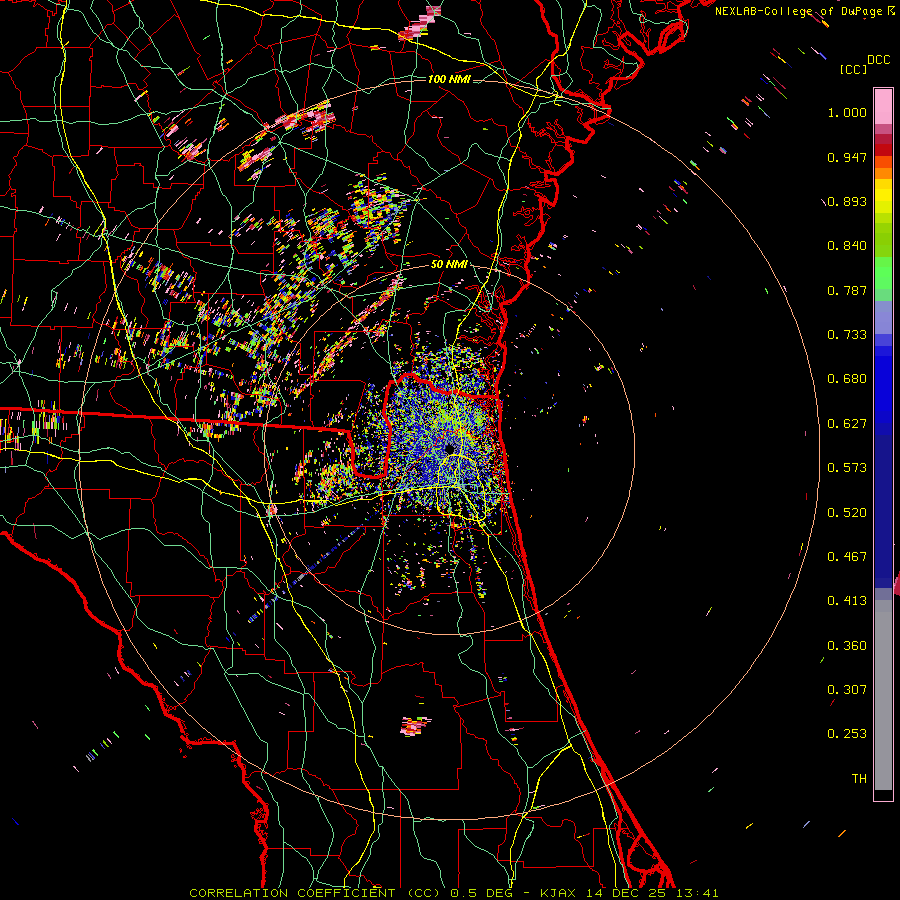Click the 0.733 value on color scale
The height and width of the screenshot is (900, 900).
[x=847, y=335]
